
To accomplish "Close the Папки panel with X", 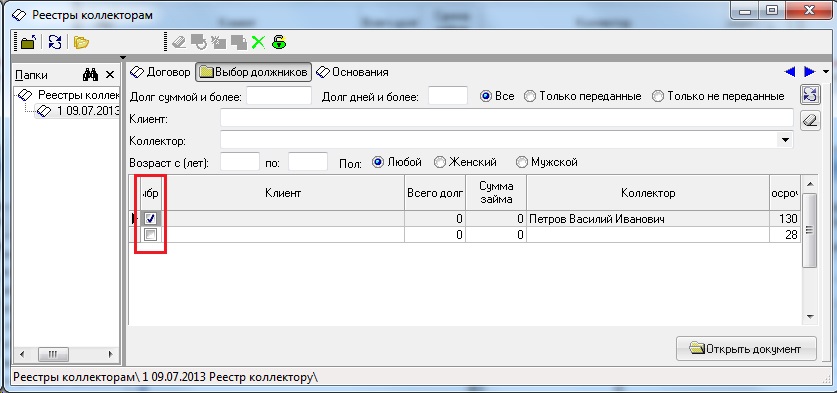I will click(109, 75).
